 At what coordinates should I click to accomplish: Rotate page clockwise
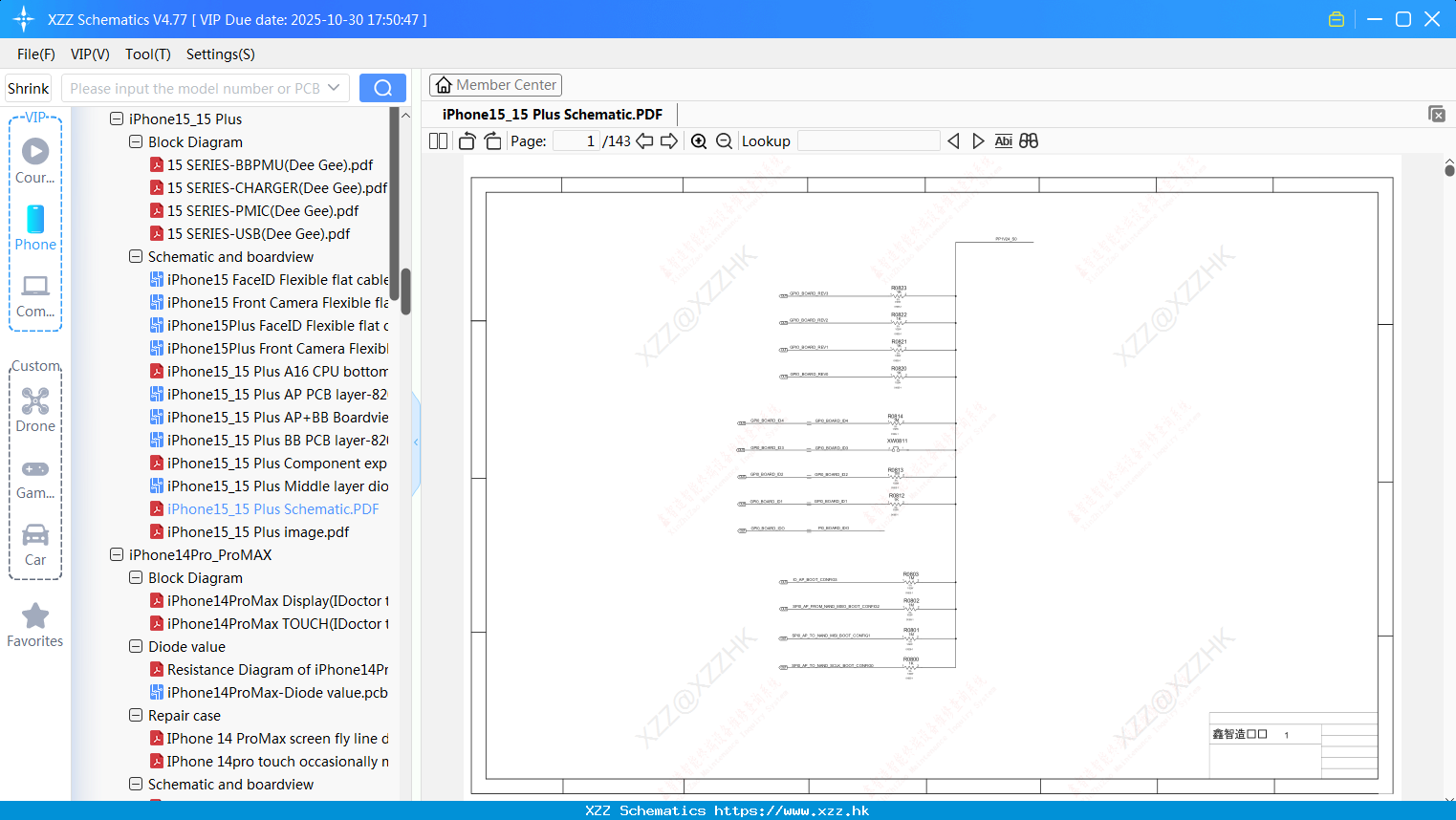(492, 140)
